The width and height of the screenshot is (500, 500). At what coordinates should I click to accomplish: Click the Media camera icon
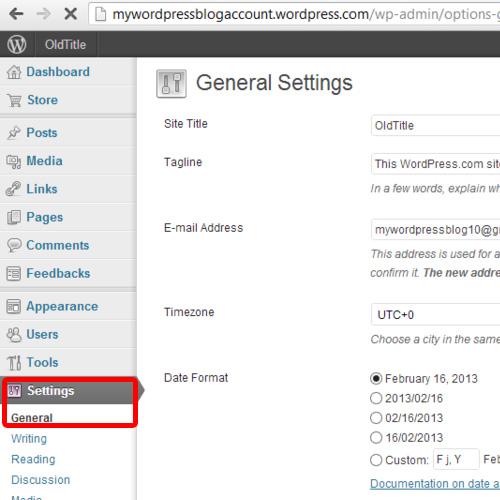pos(14,162)
